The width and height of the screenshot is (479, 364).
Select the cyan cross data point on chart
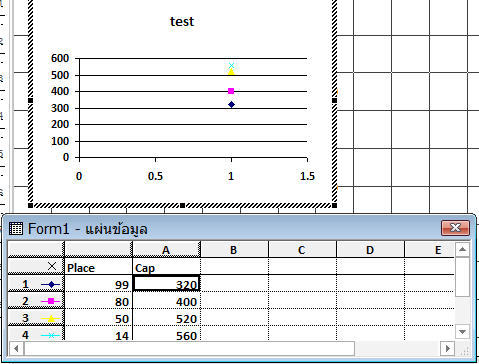pos(231,65)
